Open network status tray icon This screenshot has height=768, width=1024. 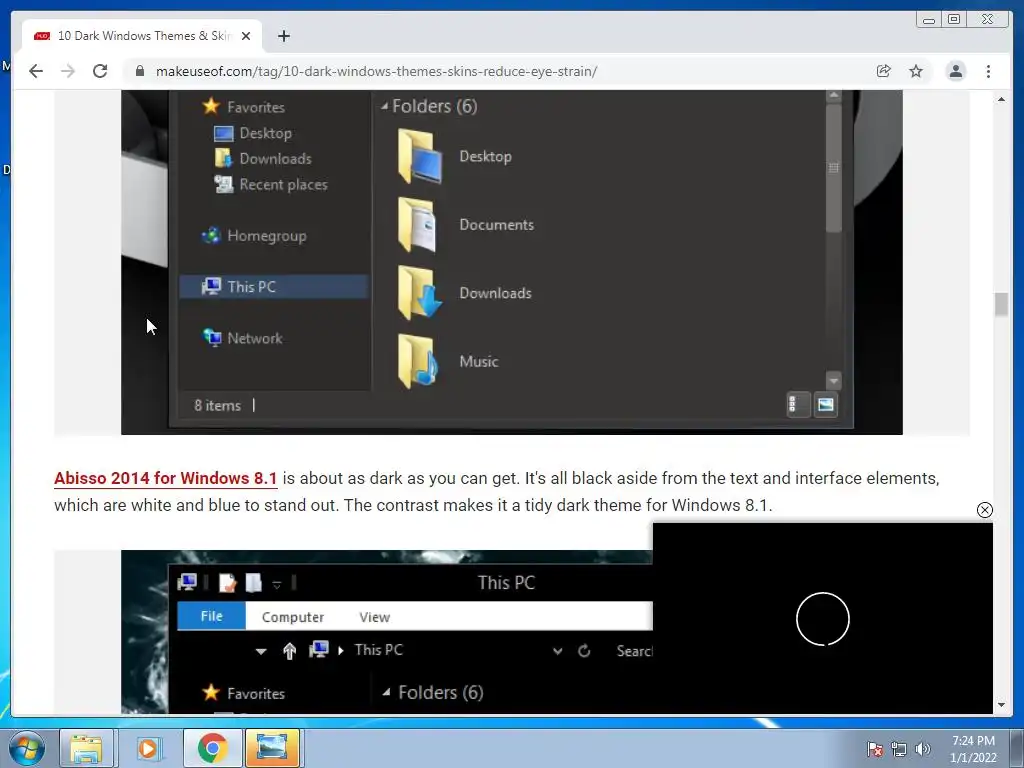[899, 749]
